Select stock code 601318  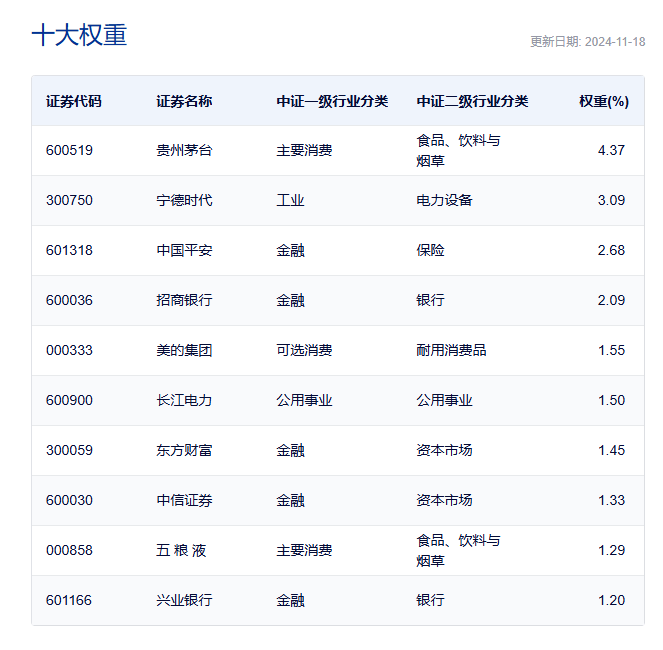pyautogui.click(x=69, y=250)
